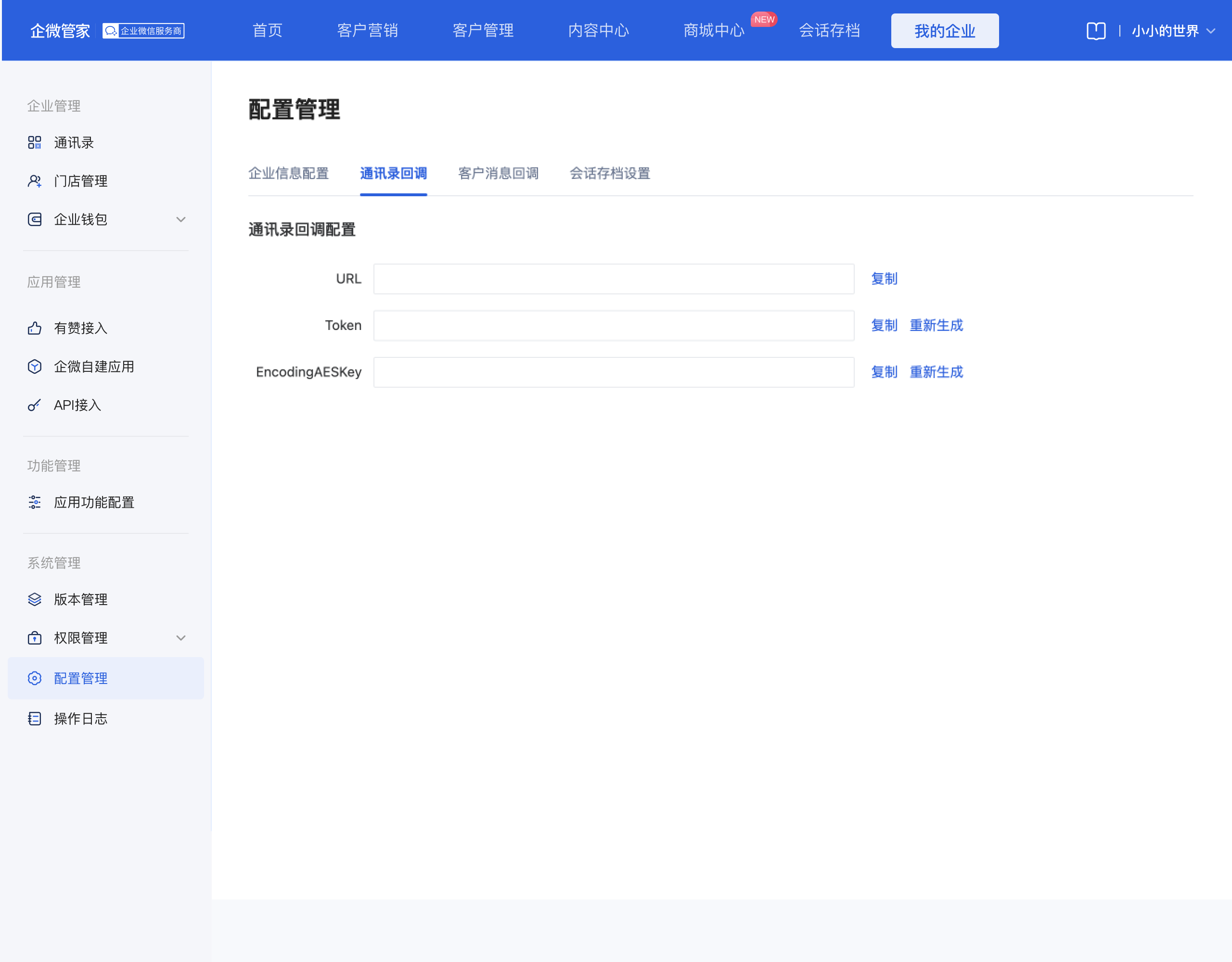Click the 配置管理 page title

click(x=294, y=109)
